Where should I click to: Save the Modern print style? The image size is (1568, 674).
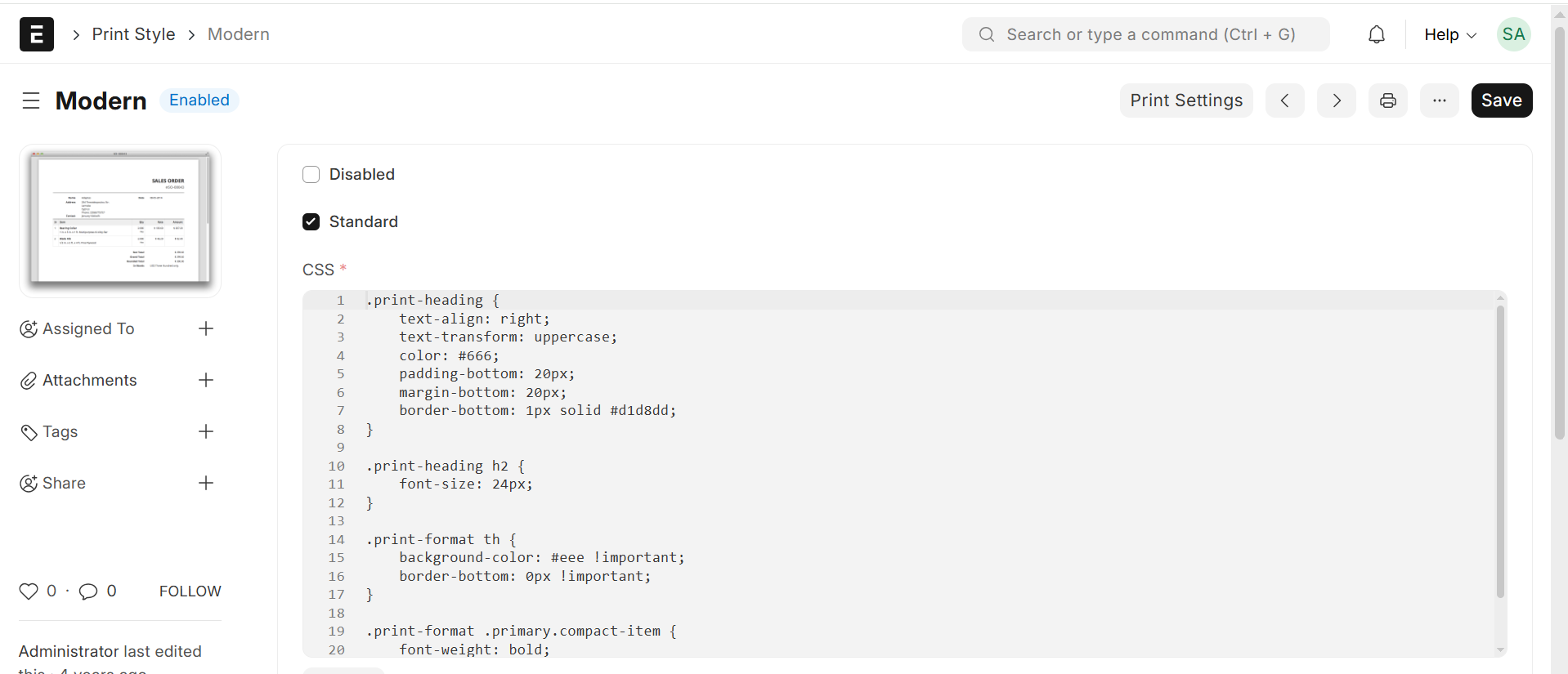click(1501, 100)
